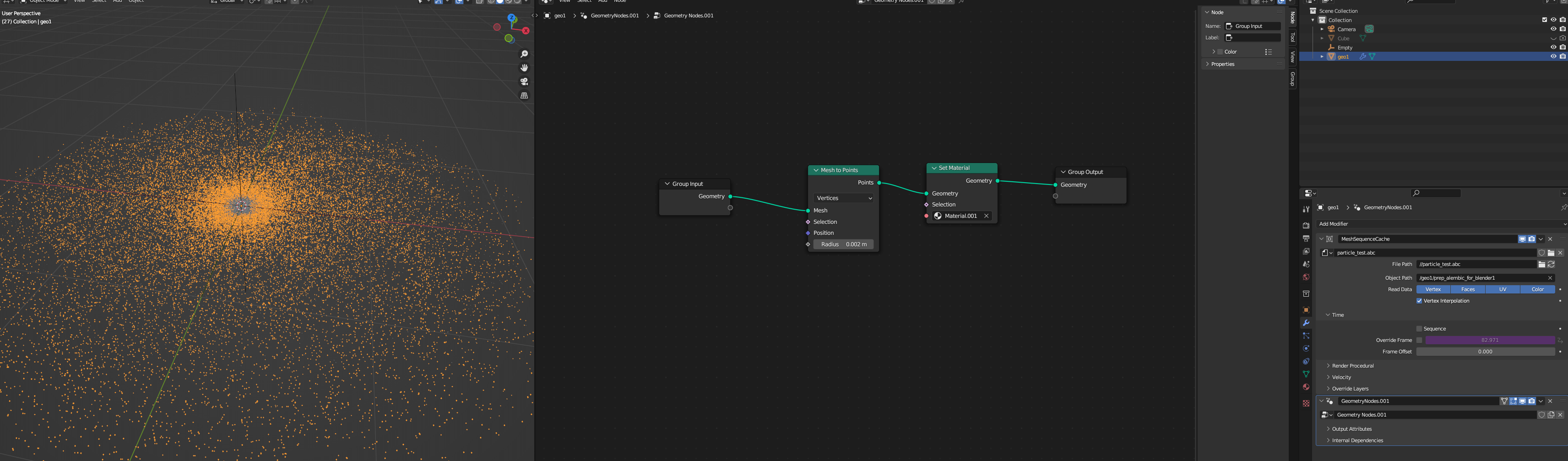
Task: Open the file browser for File Path
Action: pos(1542,264)
